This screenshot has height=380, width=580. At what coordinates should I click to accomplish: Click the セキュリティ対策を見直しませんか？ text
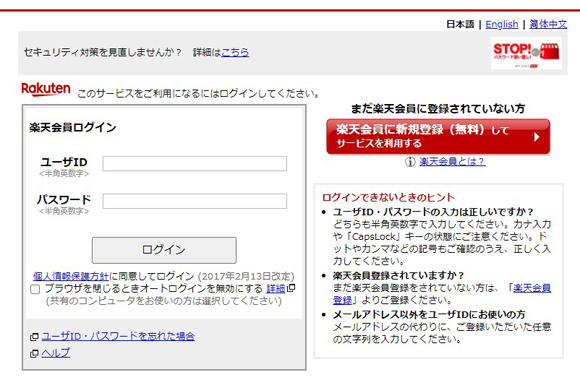coord(103,52)
